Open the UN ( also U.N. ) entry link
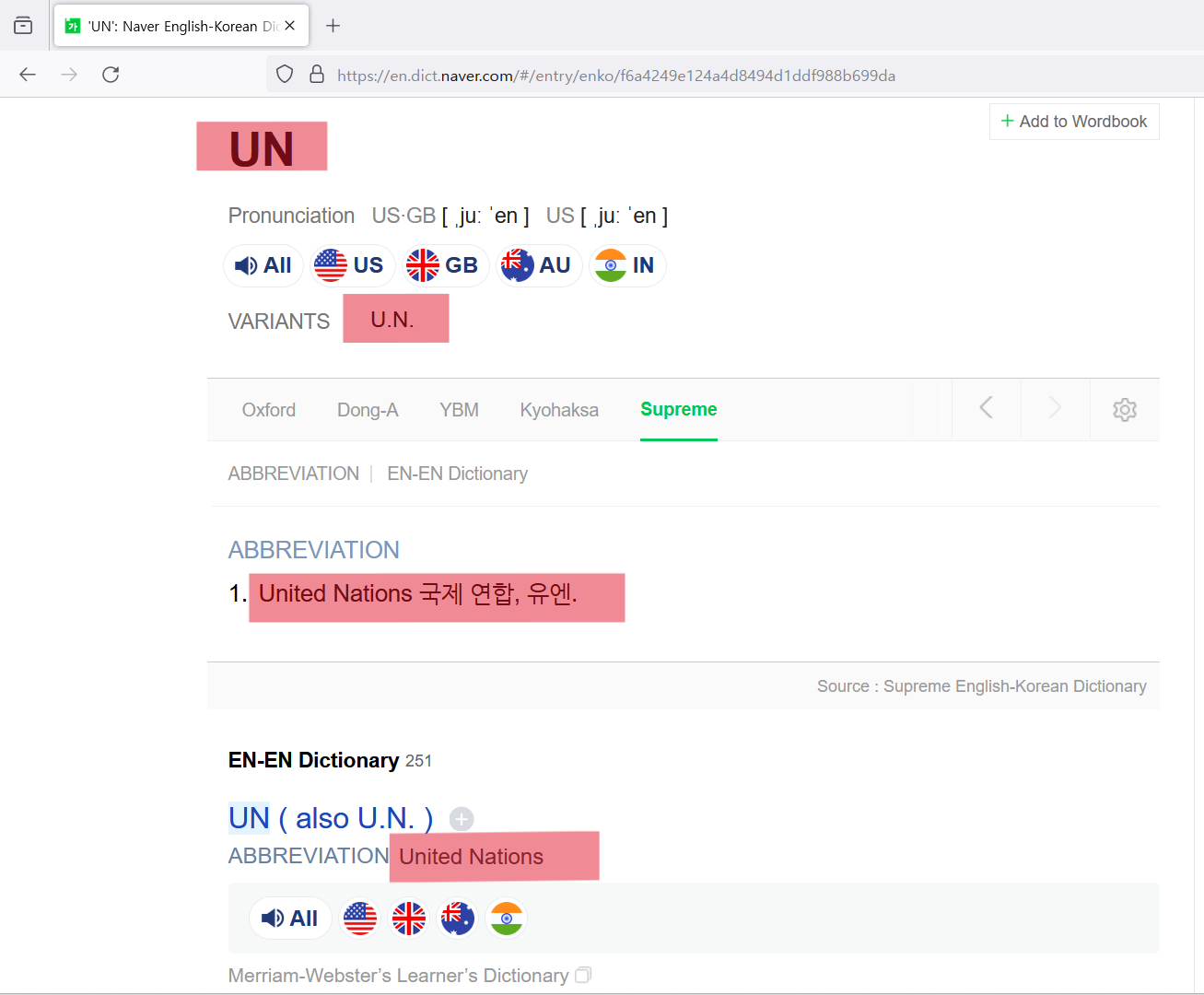1204x995 pixels. coord(331,818)
